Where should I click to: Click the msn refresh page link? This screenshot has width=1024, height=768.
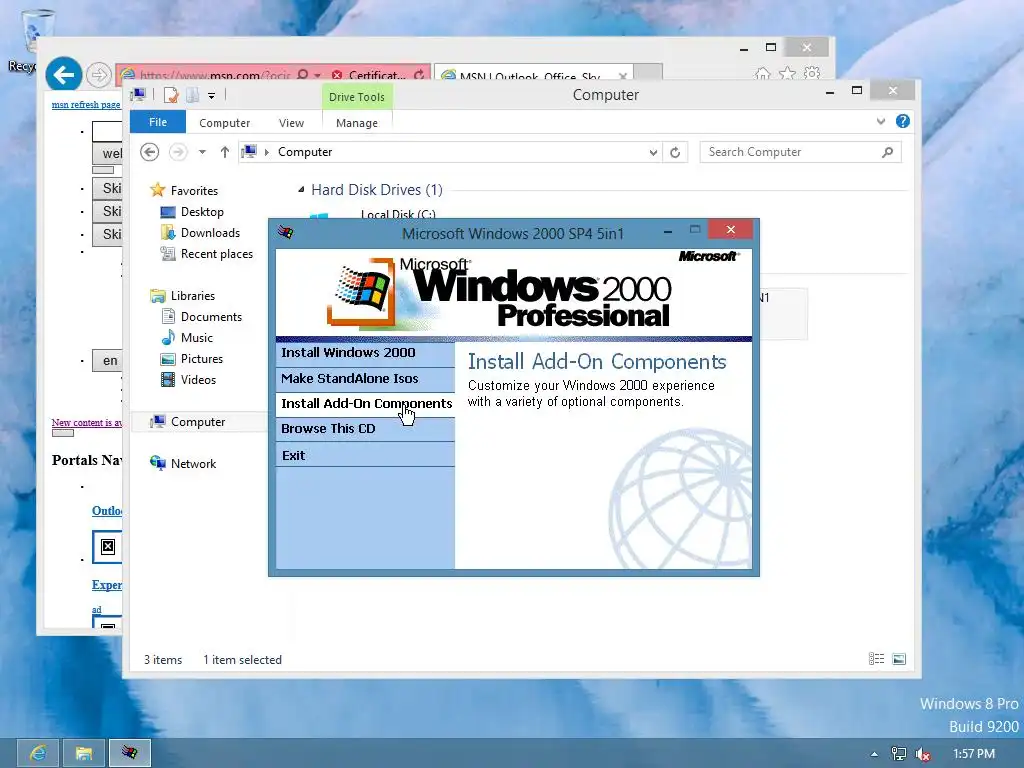tap(86, 104)
